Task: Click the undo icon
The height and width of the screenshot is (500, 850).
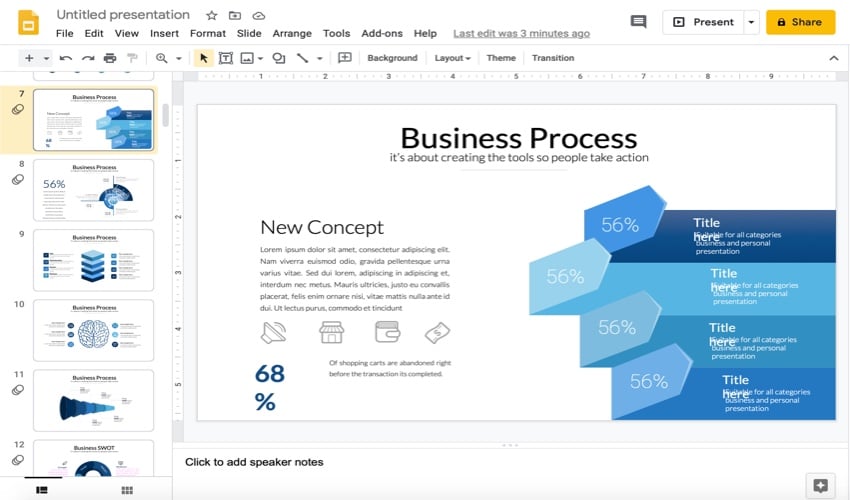Action: point(66,58)
